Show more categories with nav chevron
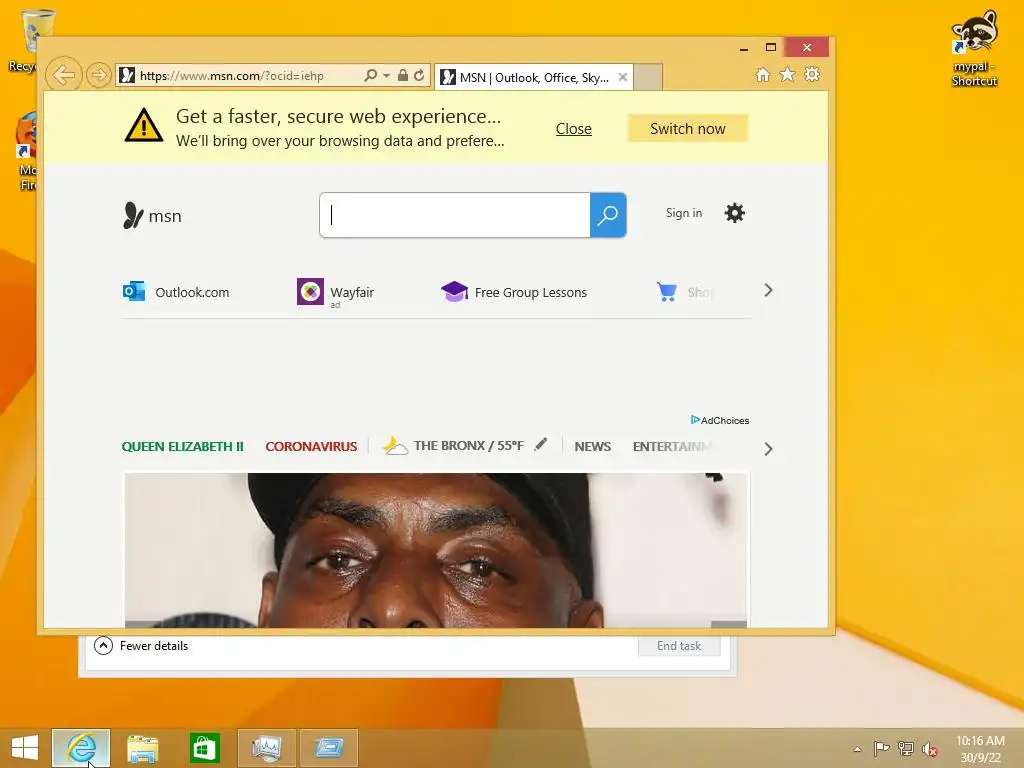This screenshot has width=1024, height=768. pos(769,449)
